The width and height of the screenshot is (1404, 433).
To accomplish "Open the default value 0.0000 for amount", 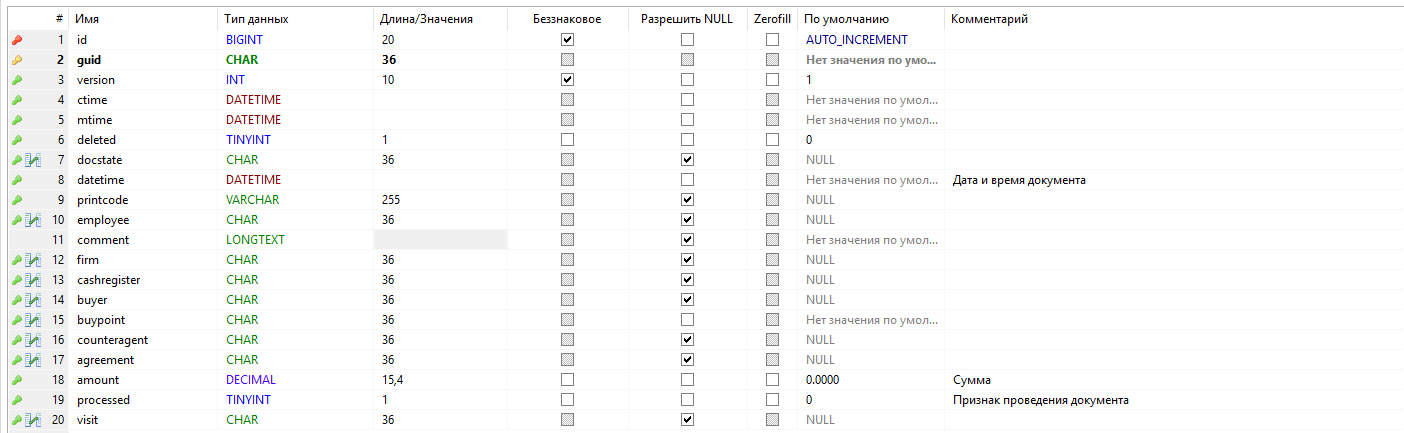I will pos(823,380).
